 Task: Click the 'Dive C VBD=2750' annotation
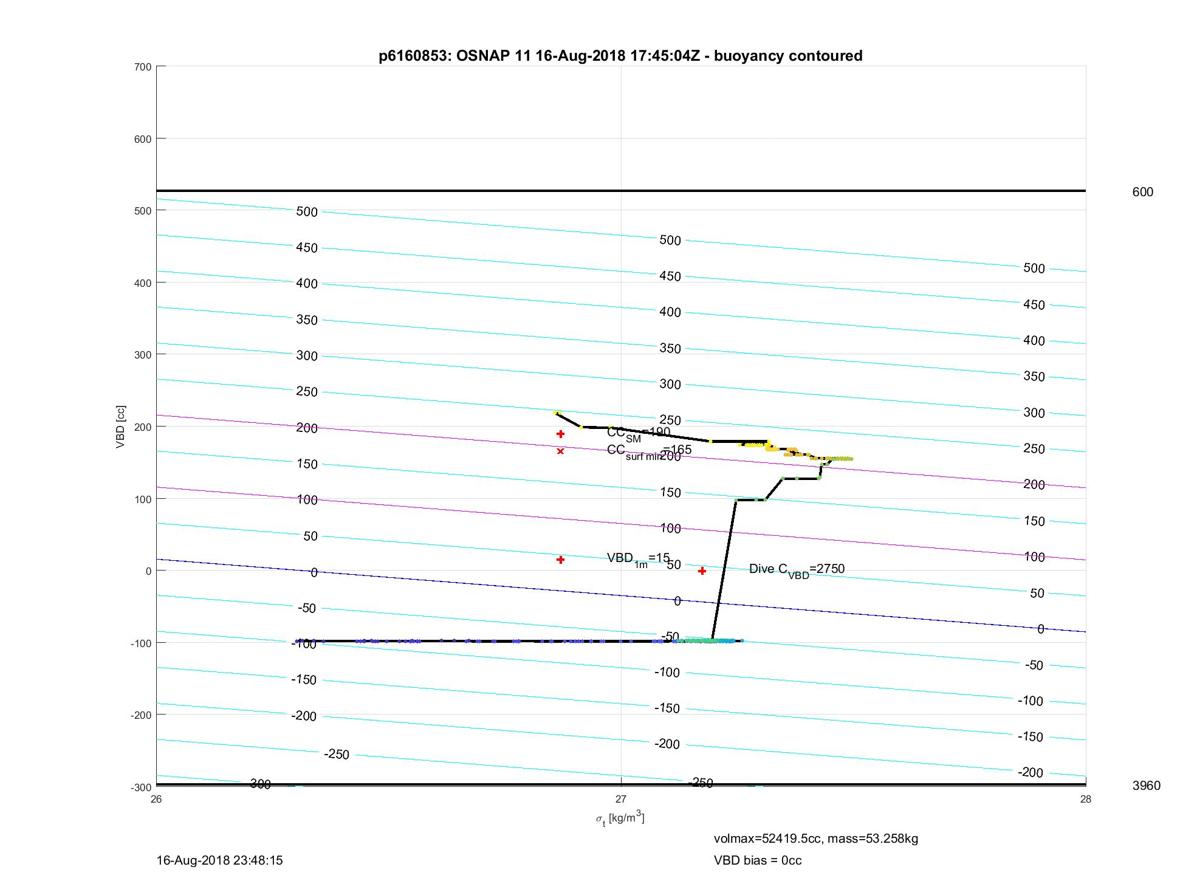pyautogui.click(x=797, y=569)
